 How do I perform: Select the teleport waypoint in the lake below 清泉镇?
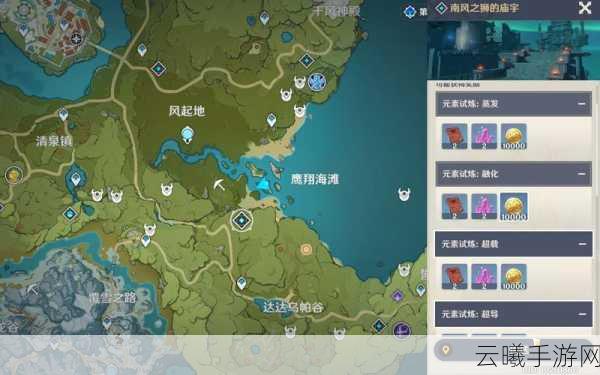[76, 179]
